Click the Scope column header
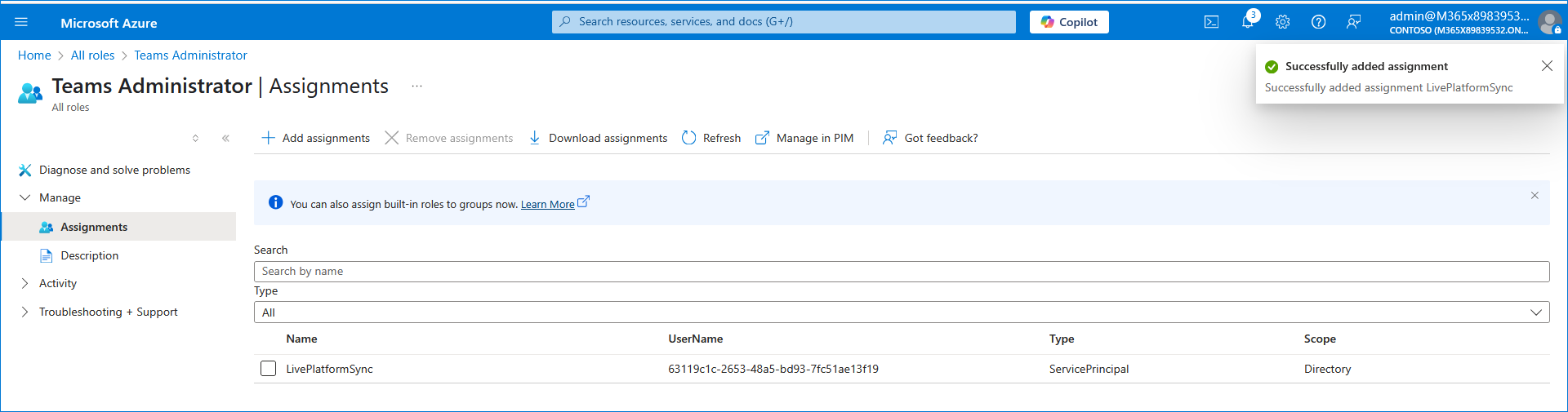This screenshot has height=412, width=1568. tap(1320, 339)
